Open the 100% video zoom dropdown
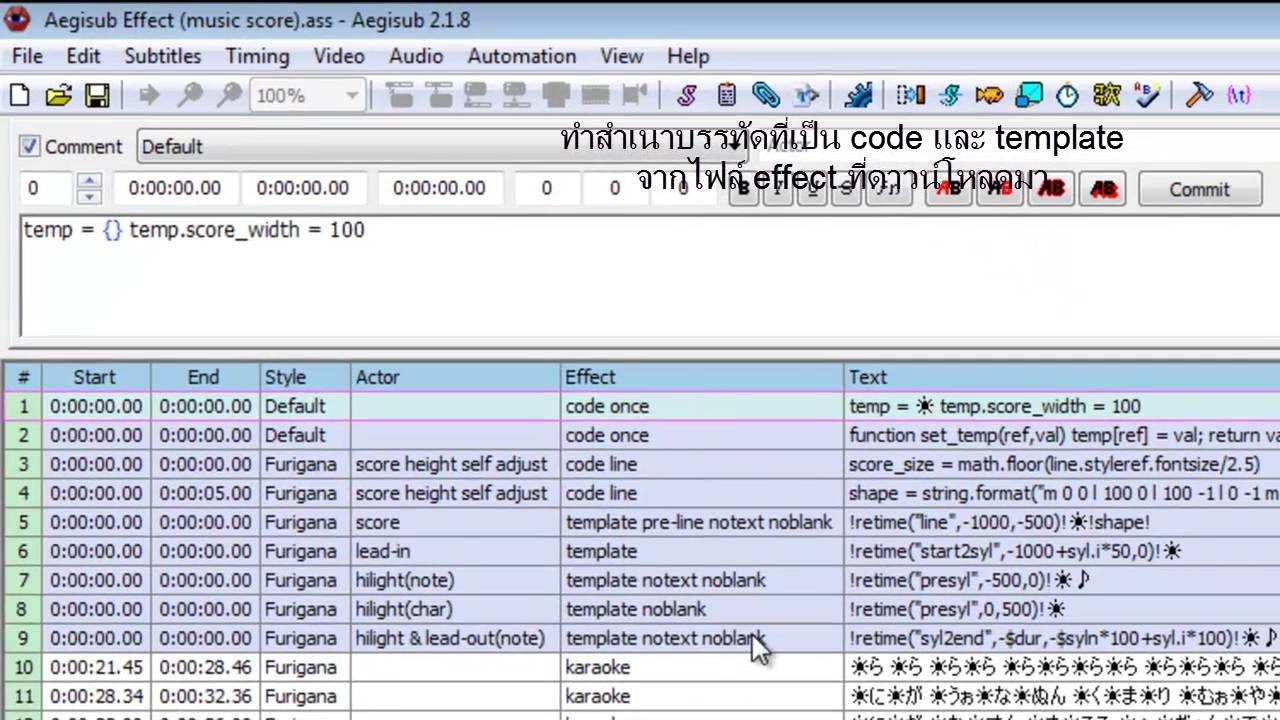The image size is (1280, 720). [307, 95]
